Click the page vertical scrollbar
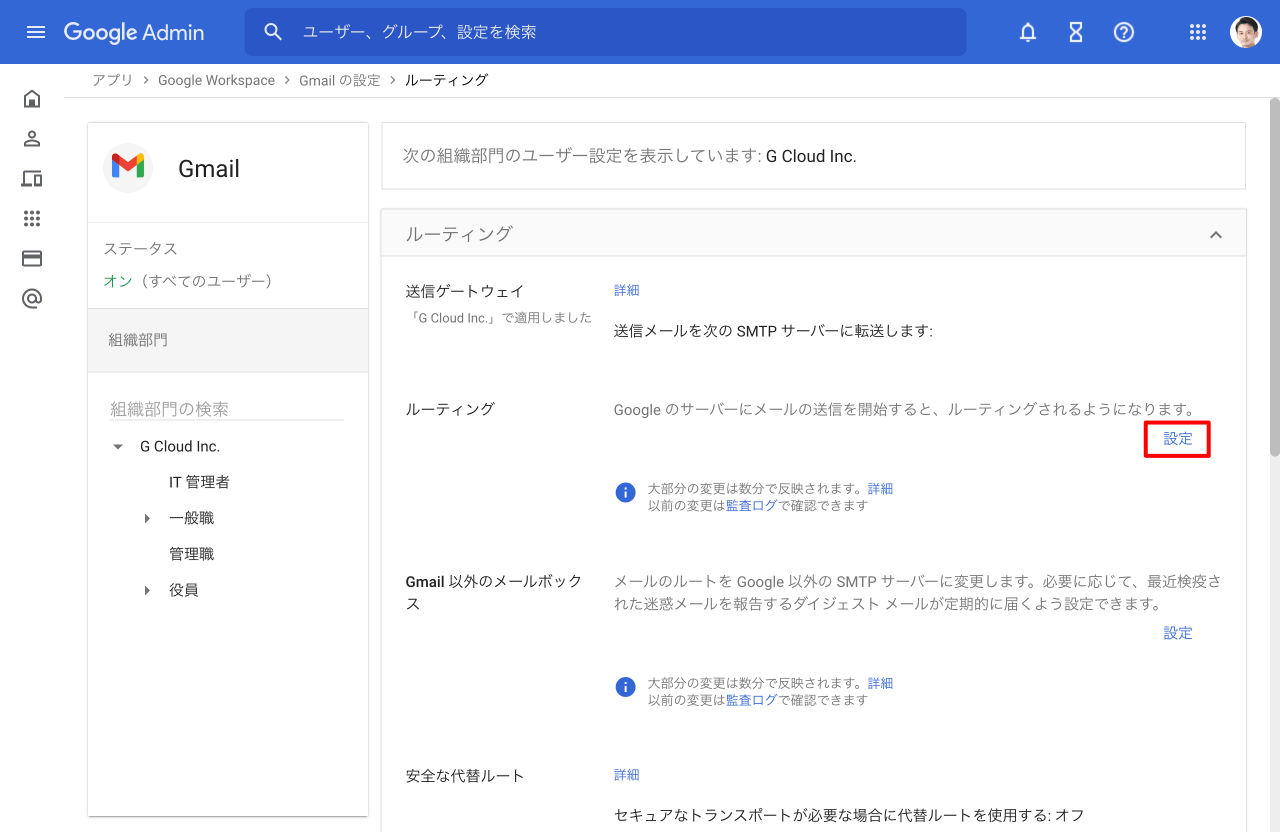The height and width of the screenshot is (832, 1280). pyautogui.click(x=1274, y=277)
